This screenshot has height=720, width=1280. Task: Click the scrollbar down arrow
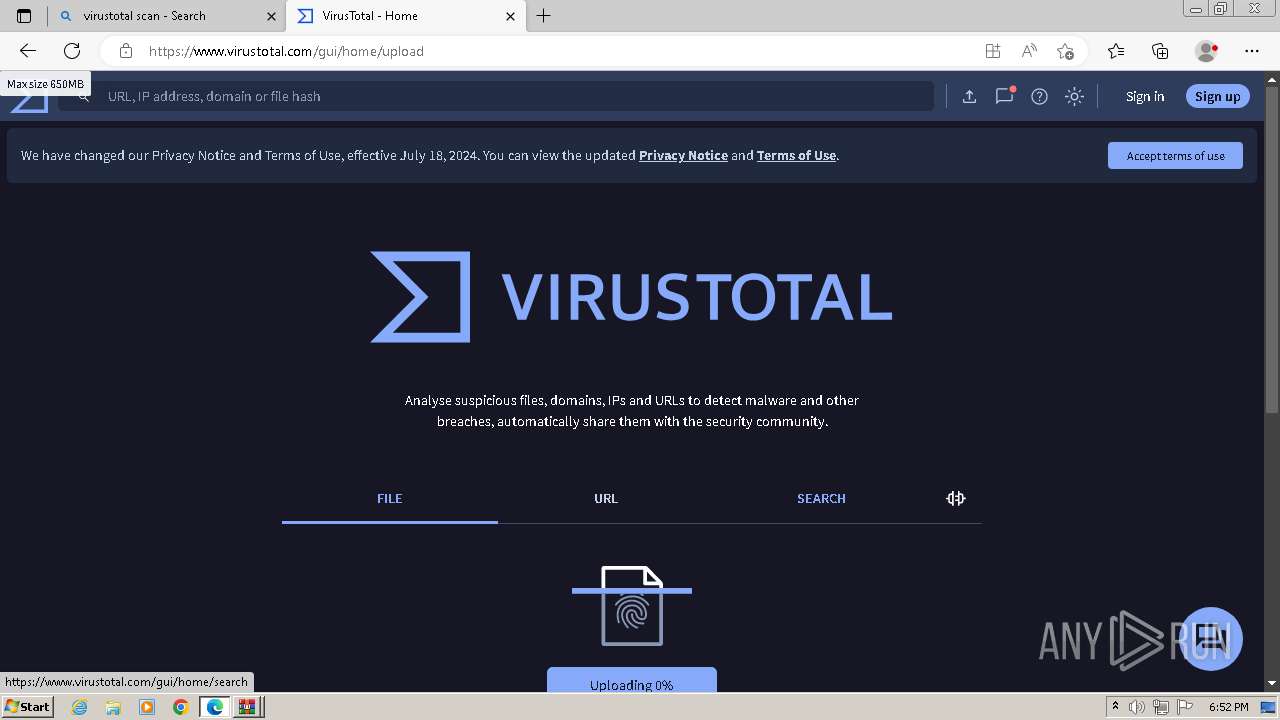coord(1272,683)
